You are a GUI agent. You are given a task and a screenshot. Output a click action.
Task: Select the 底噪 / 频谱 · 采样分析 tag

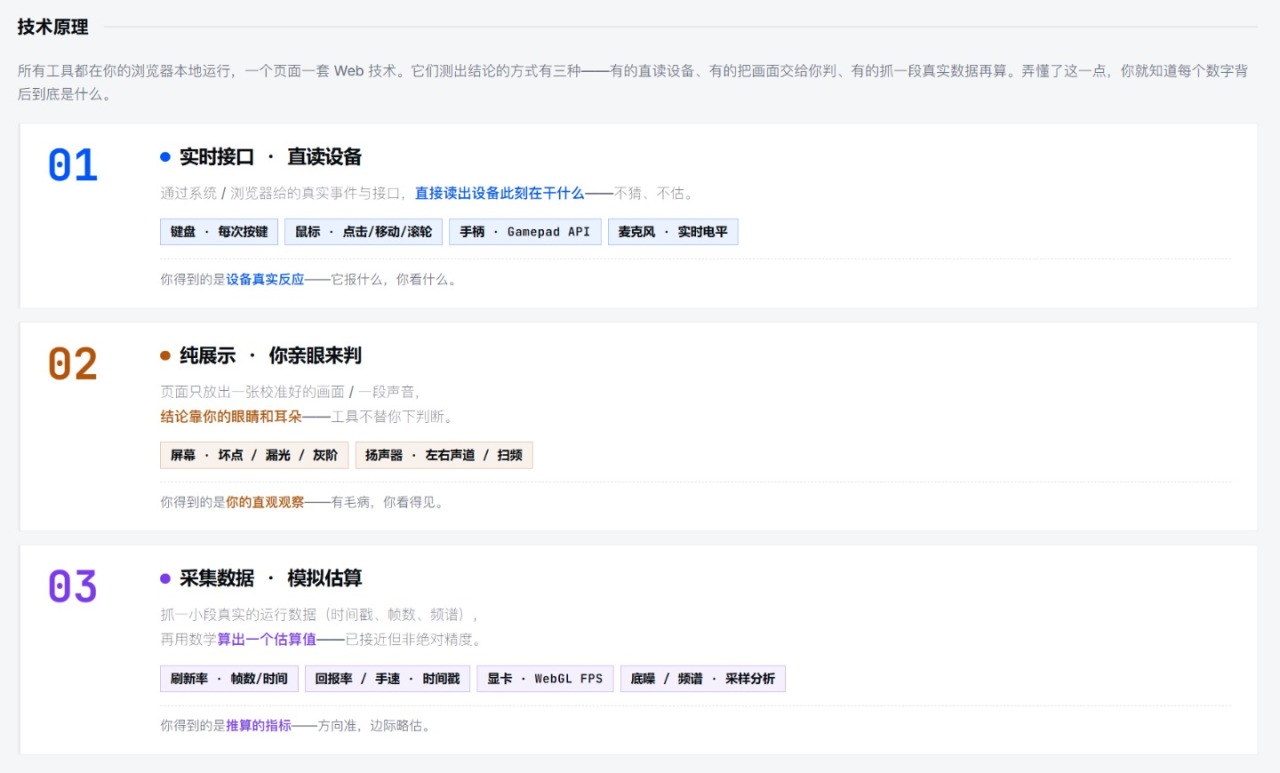coord(703,679)
